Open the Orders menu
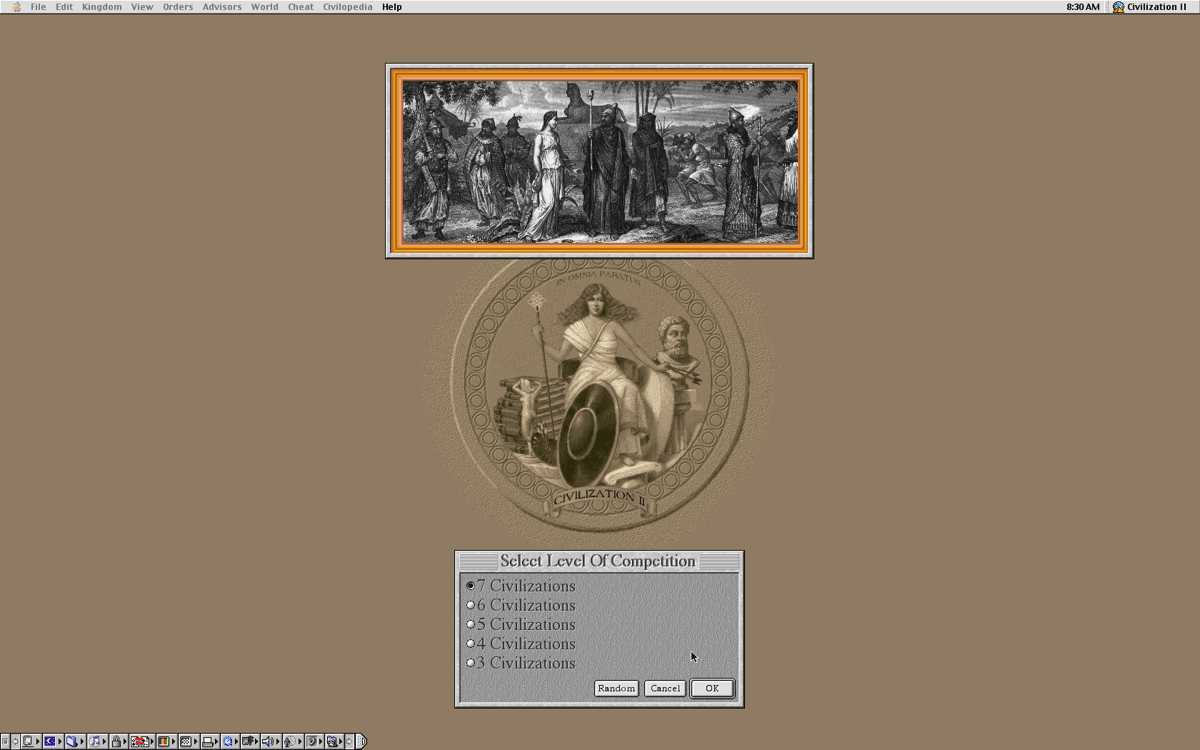The height and width of the screenshot is (750, 1200). pos(178,7)
